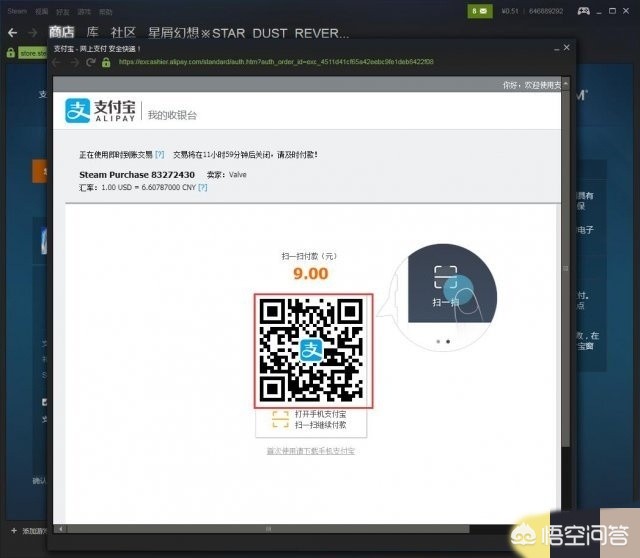Click the download mobile Alipay link
This screenshot has width=640, height=558.
311,451
